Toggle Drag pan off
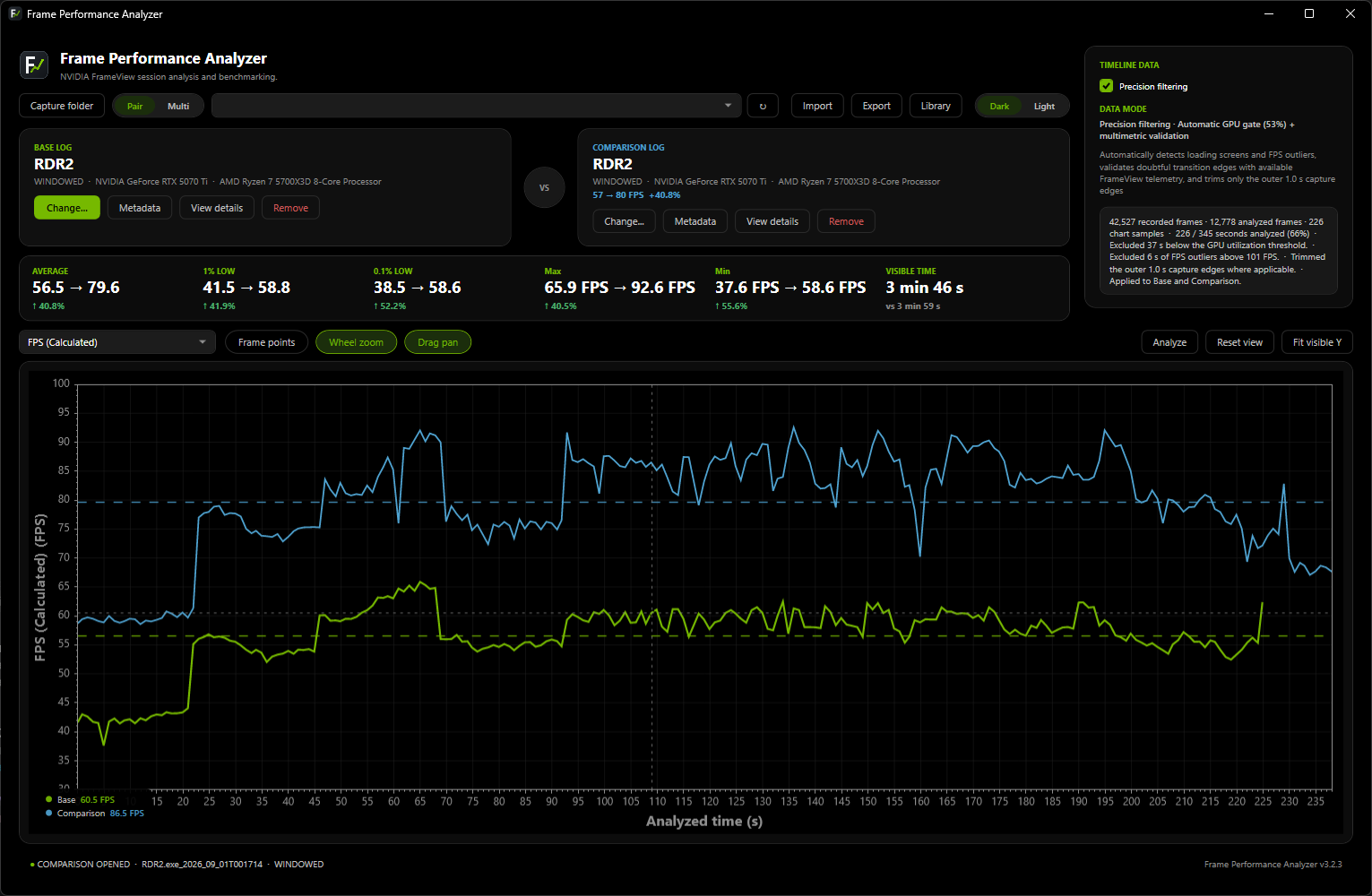Viewport: 1372px width, 896px height. (437, 342)
